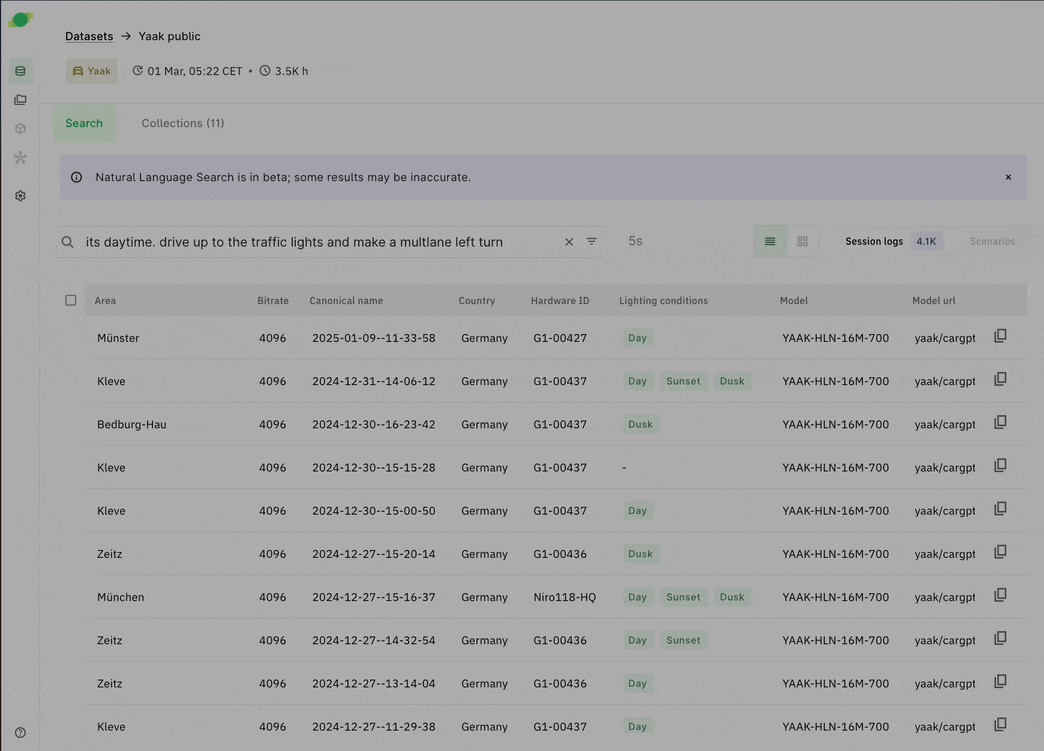The width and height of the screenshot is (1044, 751).
Task: Open the search filter options
Action: point(592,242)
